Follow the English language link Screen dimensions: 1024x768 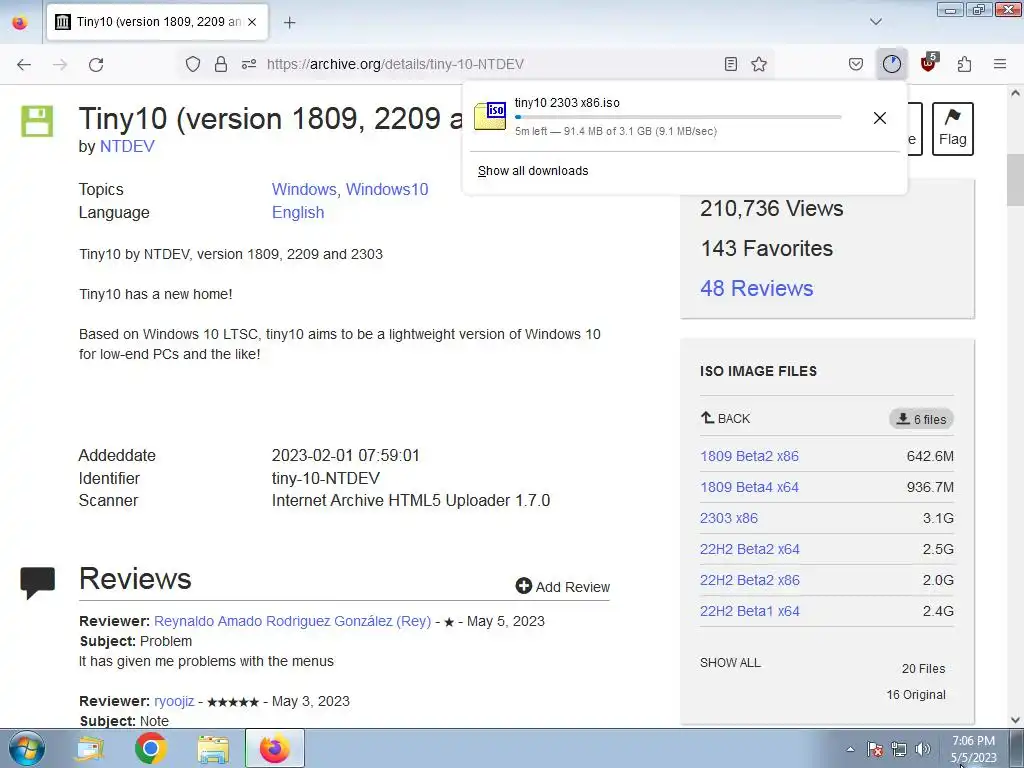point(298,213)
